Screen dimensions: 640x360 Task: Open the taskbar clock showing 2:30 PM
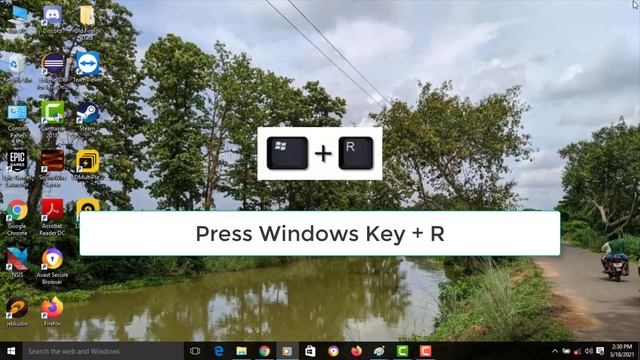click(x=622, y=351)
